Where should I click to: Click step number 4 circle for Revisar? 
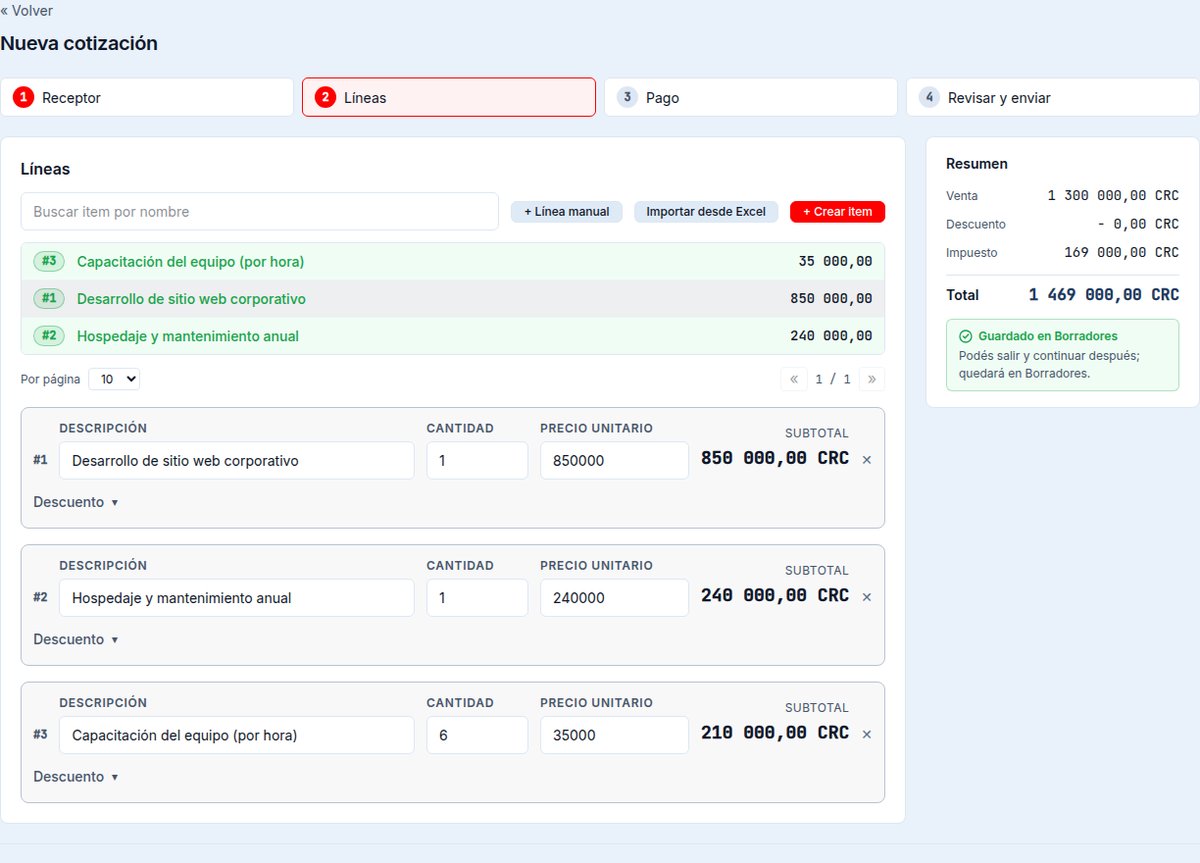coord(929,97)
